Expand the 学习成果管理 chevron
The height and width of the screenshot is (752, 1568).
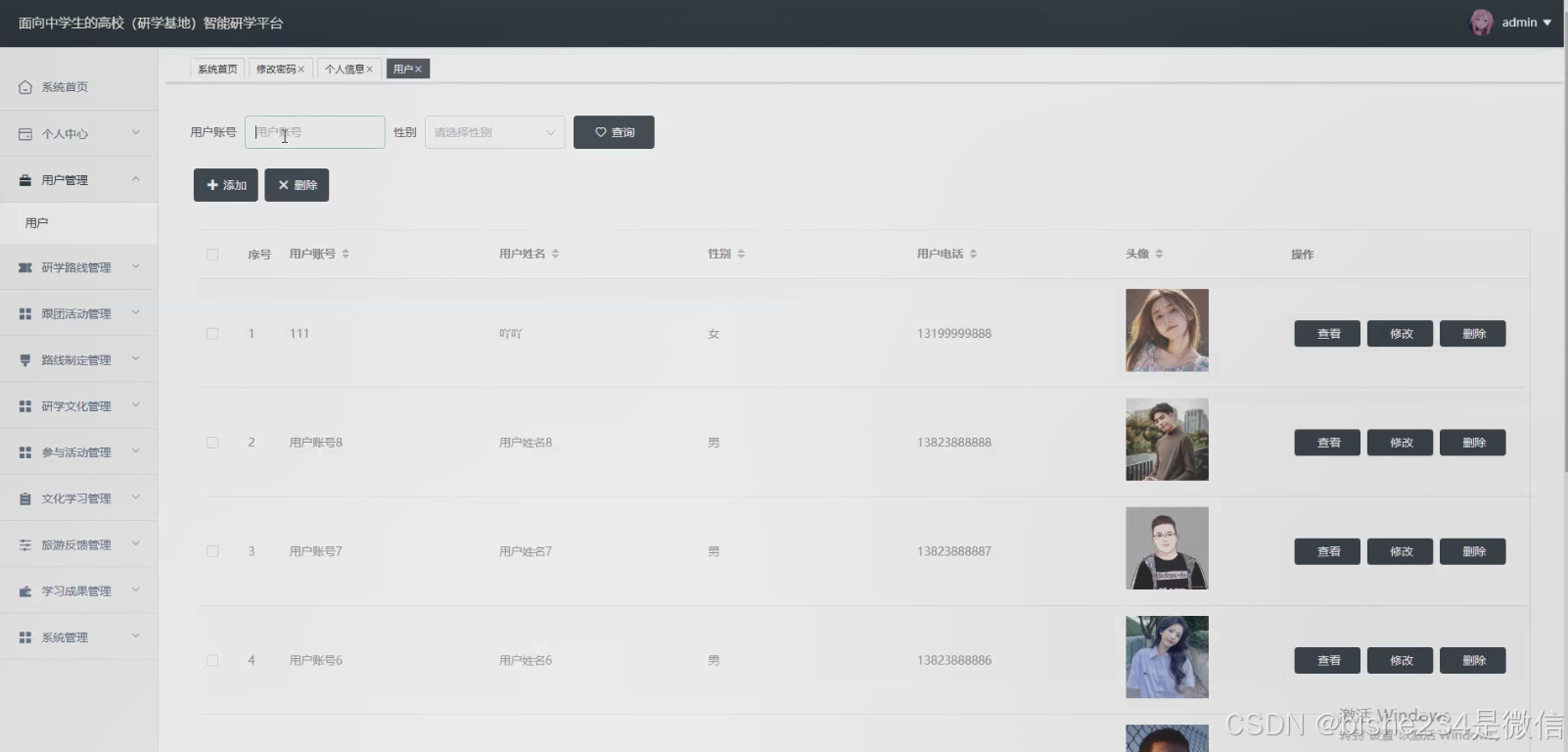pos(136,590)
